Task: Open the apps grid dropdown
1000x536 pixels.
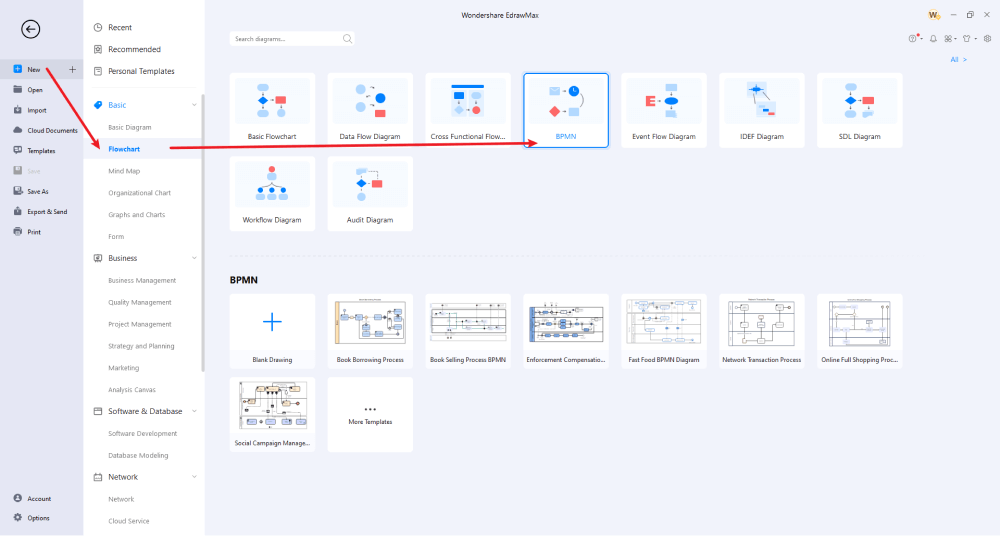Action: 950,39
